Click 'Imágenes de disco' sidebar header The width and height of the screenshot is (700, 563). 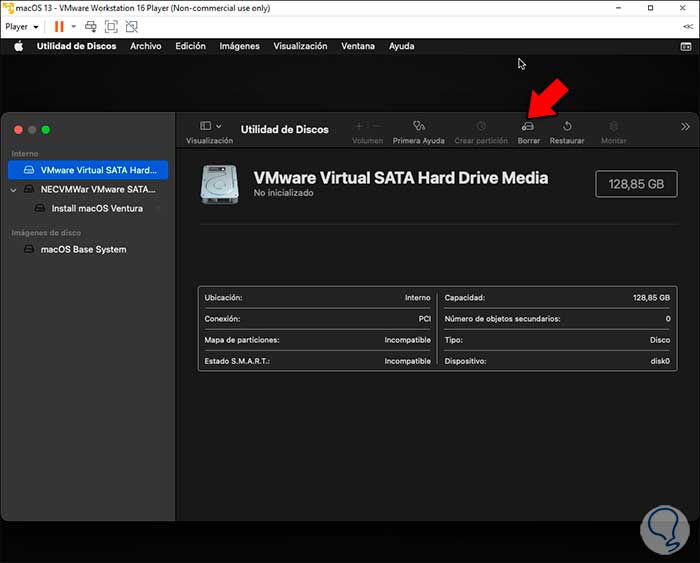(x=46, y=233)
